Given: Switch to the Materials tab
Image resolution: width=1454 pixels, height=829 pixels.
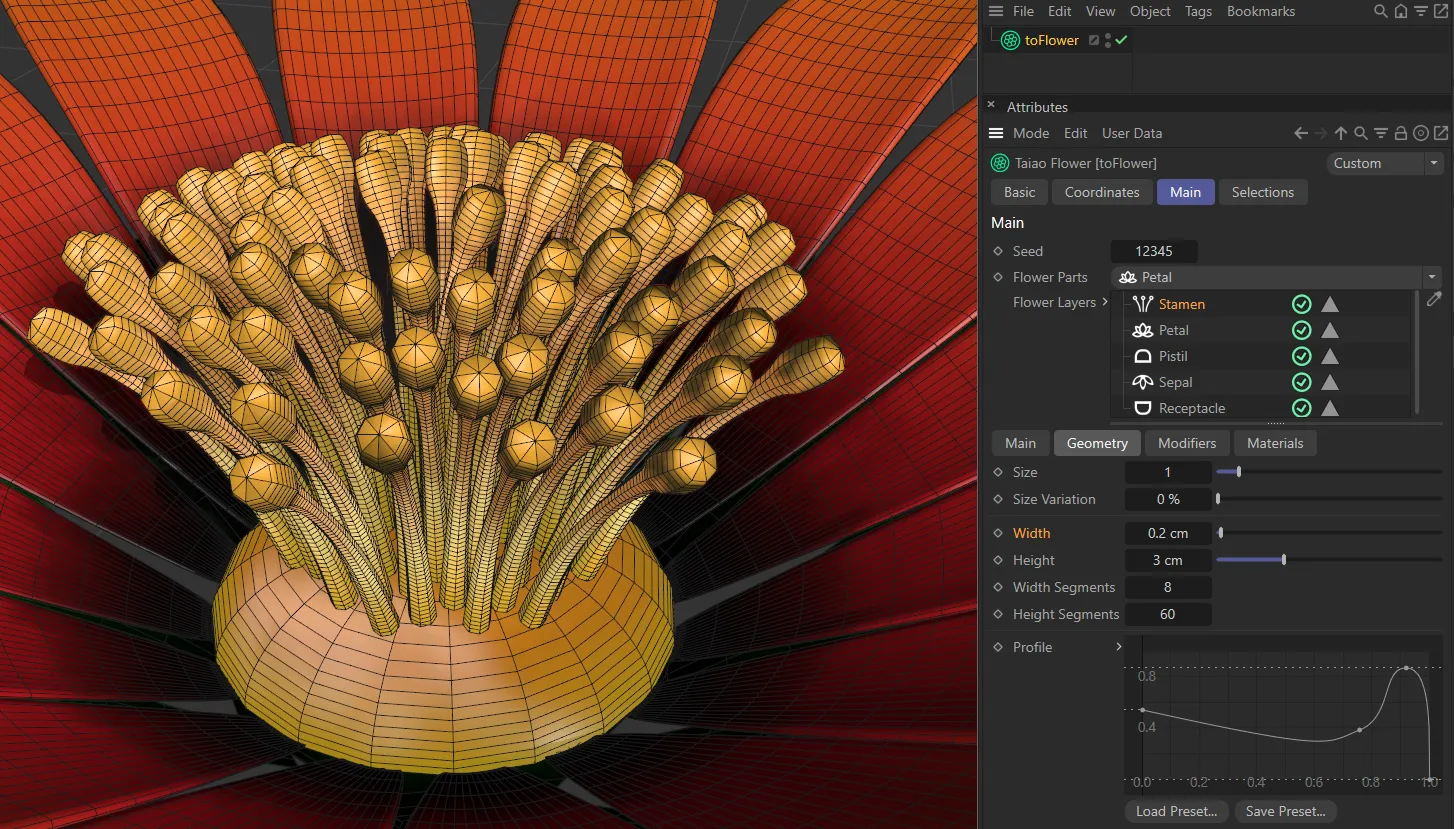Looking at the screenshot, I should click(1275, 443).
